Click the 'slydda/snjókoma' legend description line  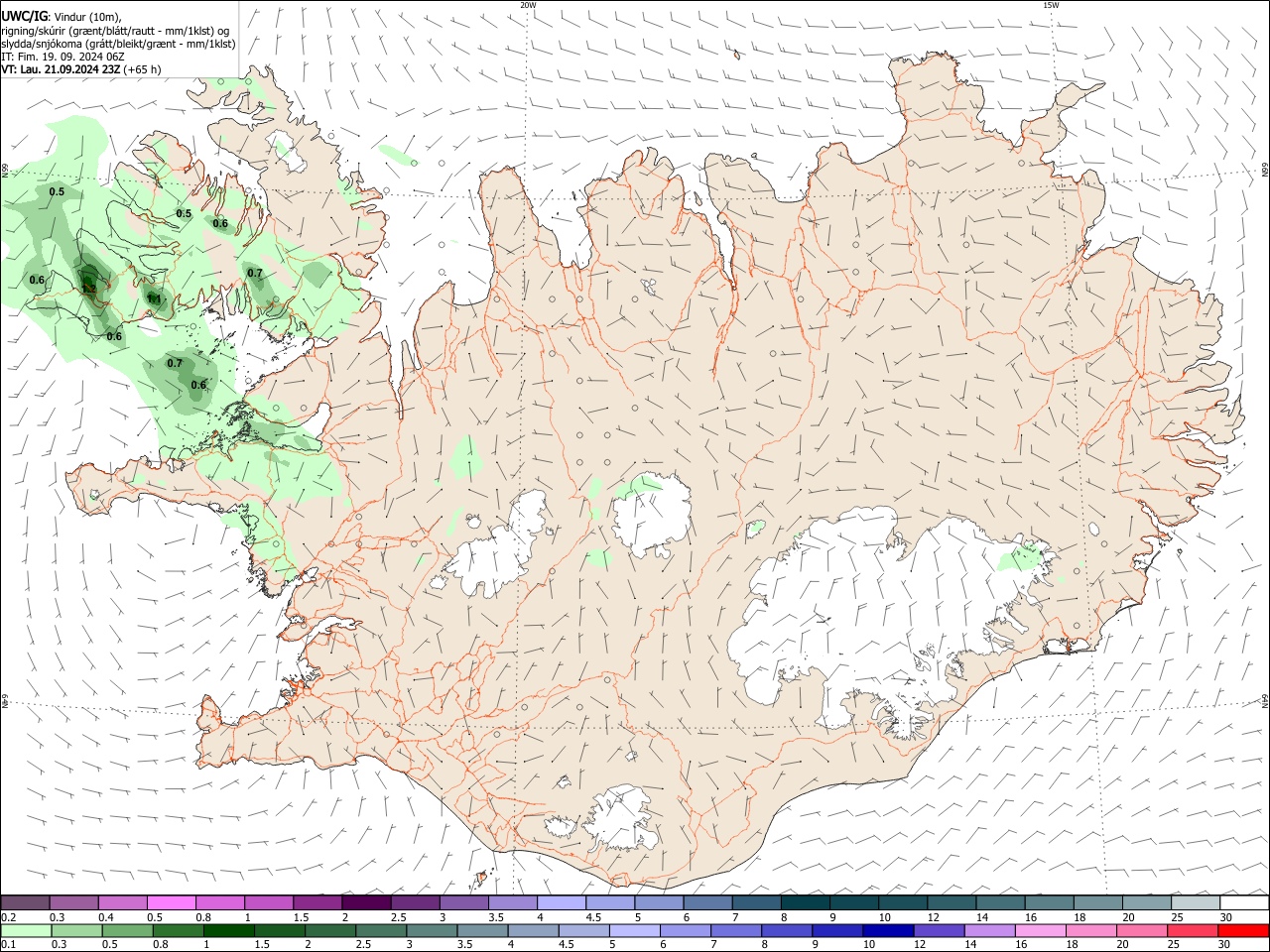coord(118,44)
